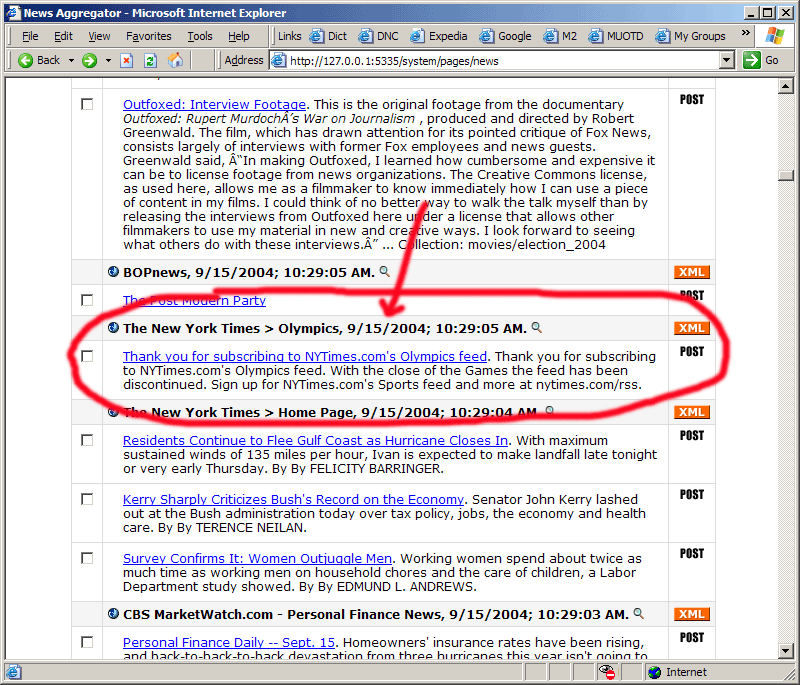Click XML icon for CBS MarketWatch feed
The width and height of the screenshot is (800, 685).
click(691, 614)
